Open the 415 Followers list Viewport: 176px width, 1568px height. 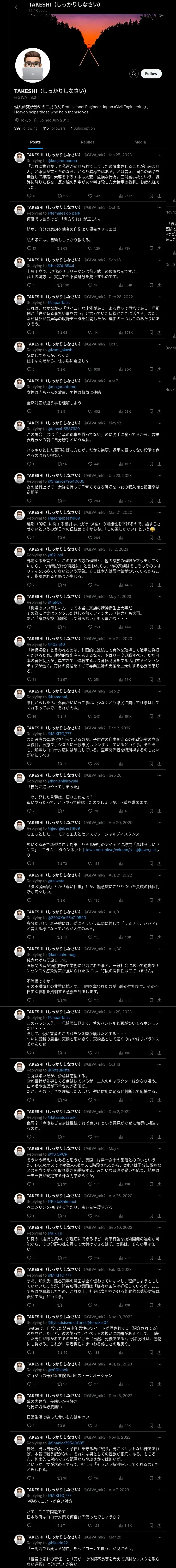click(x=54, y=128)
